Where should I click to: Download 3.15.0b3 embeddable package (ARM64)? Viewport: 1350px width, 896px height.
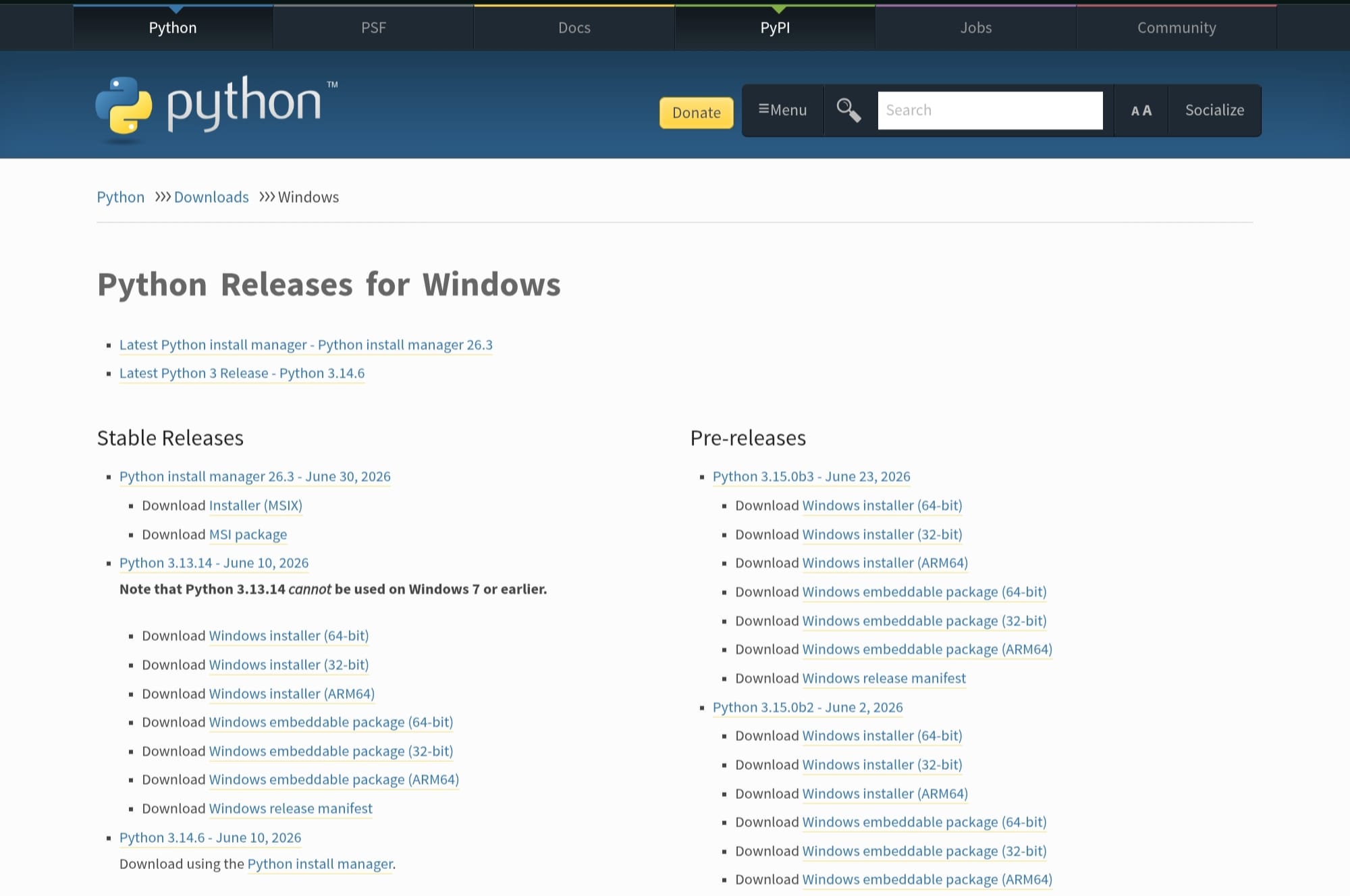[927, 649]
